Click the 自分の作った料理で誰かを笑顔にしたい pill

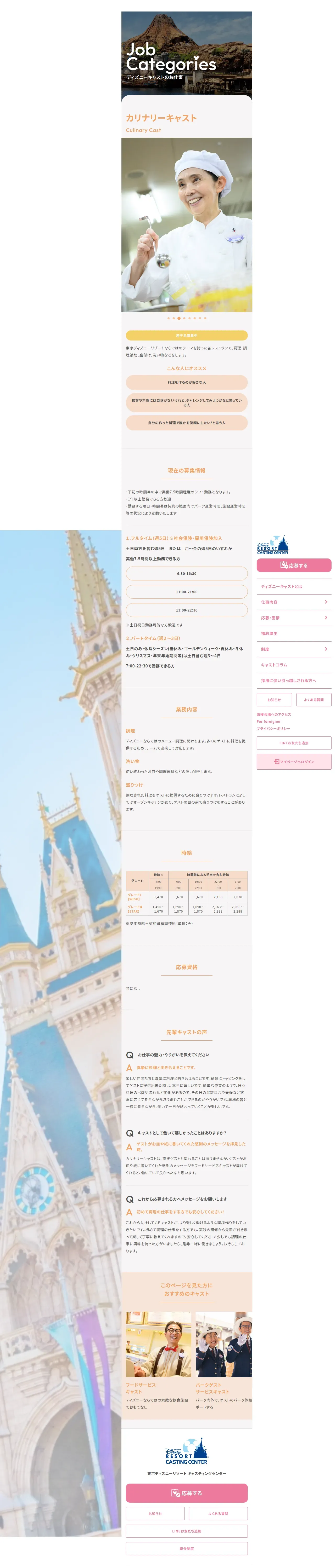[187, 423]
